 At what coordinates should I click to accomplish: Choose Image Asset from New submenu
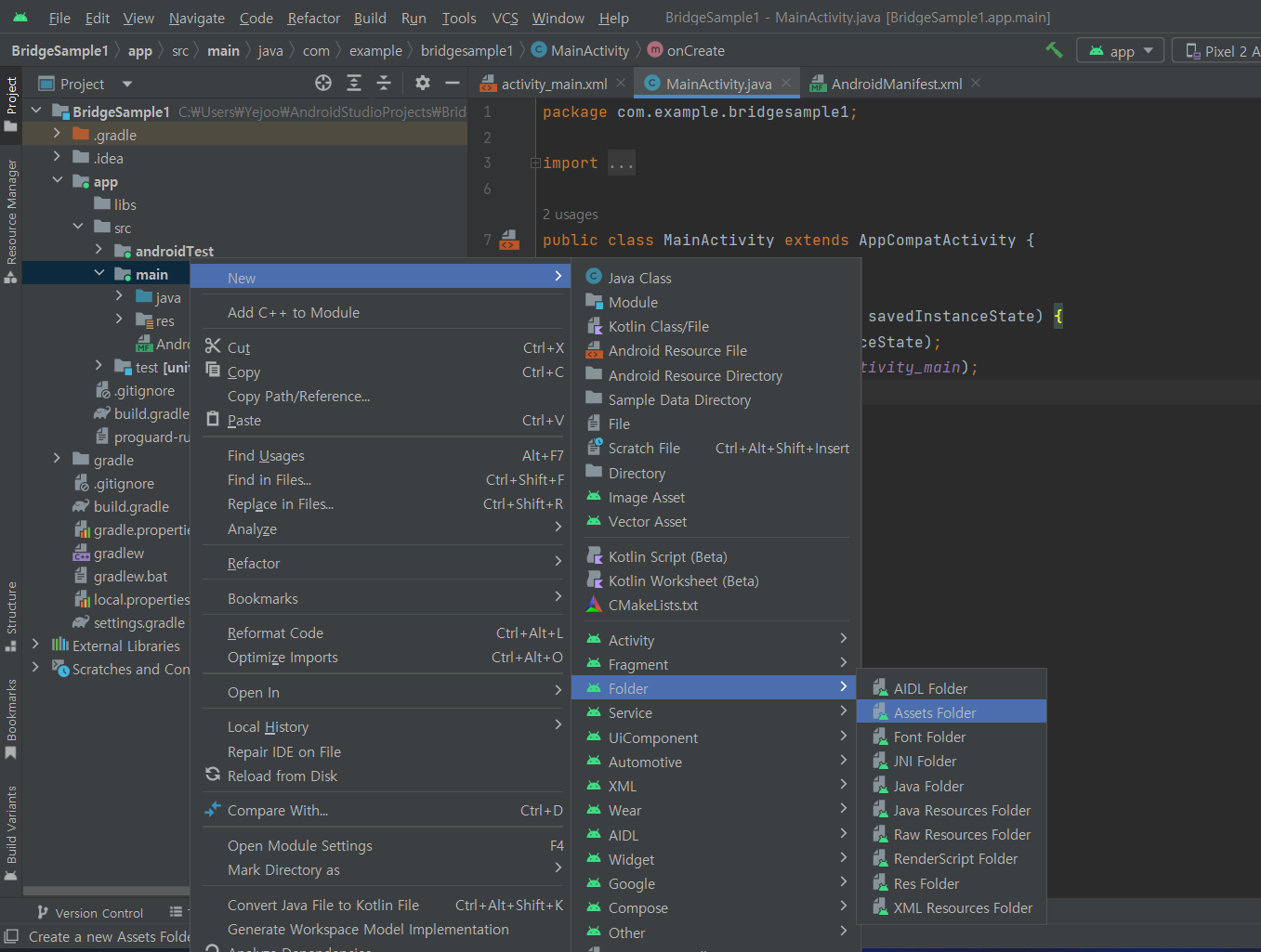click(714, 497)
